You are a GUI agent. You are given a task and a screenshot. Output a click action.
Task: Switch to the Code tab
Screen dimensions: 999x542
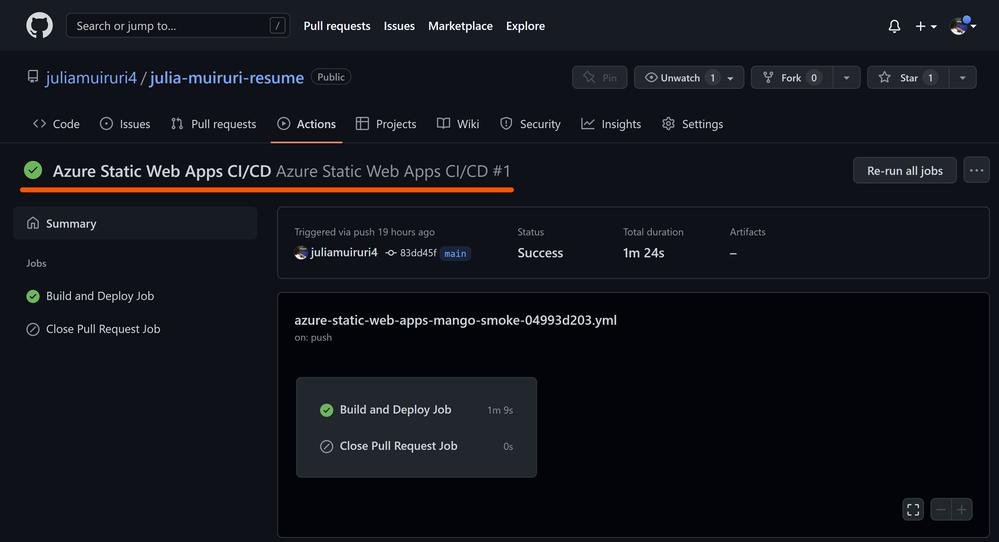56,124
